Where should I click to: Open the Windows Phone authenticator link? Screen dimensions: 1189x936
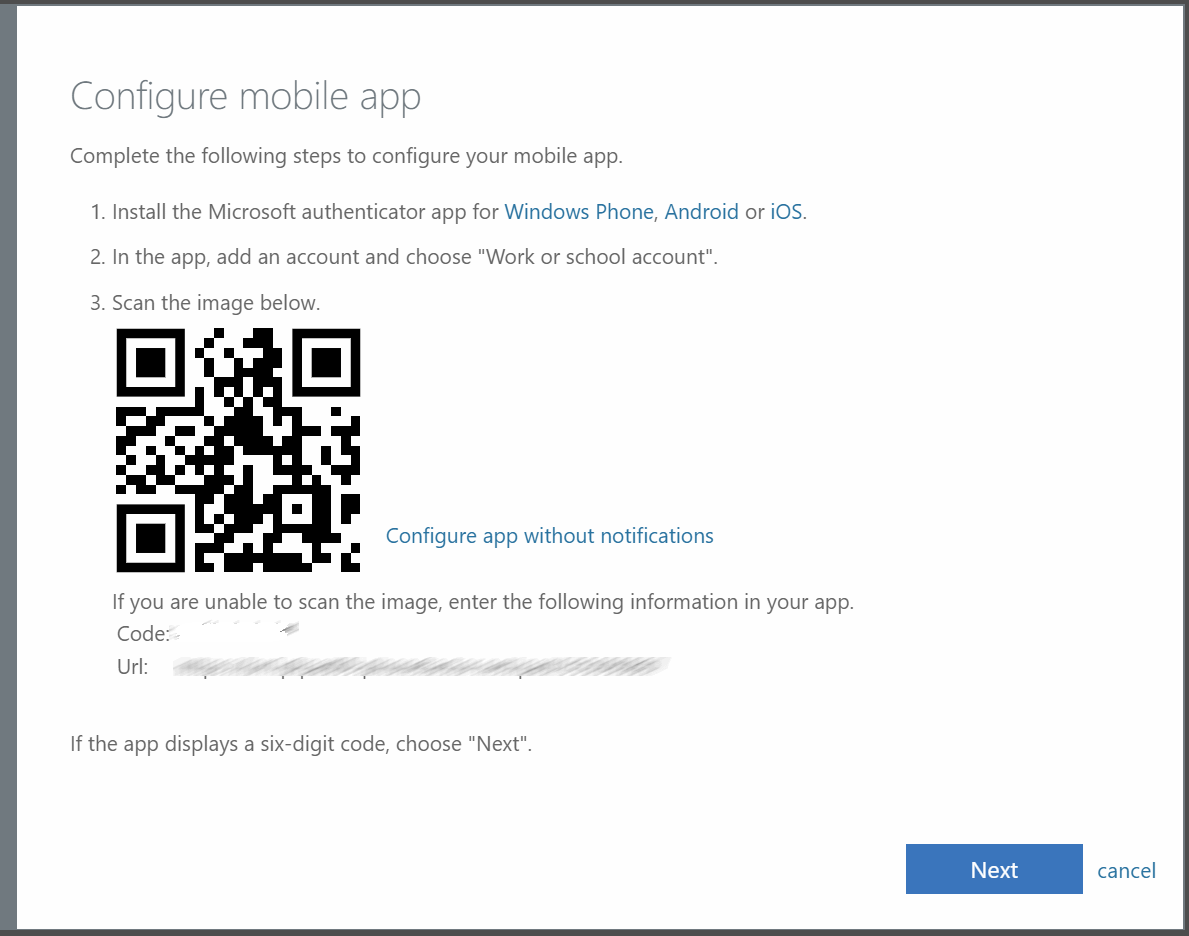pyautogui.click(x=579, y=212)
